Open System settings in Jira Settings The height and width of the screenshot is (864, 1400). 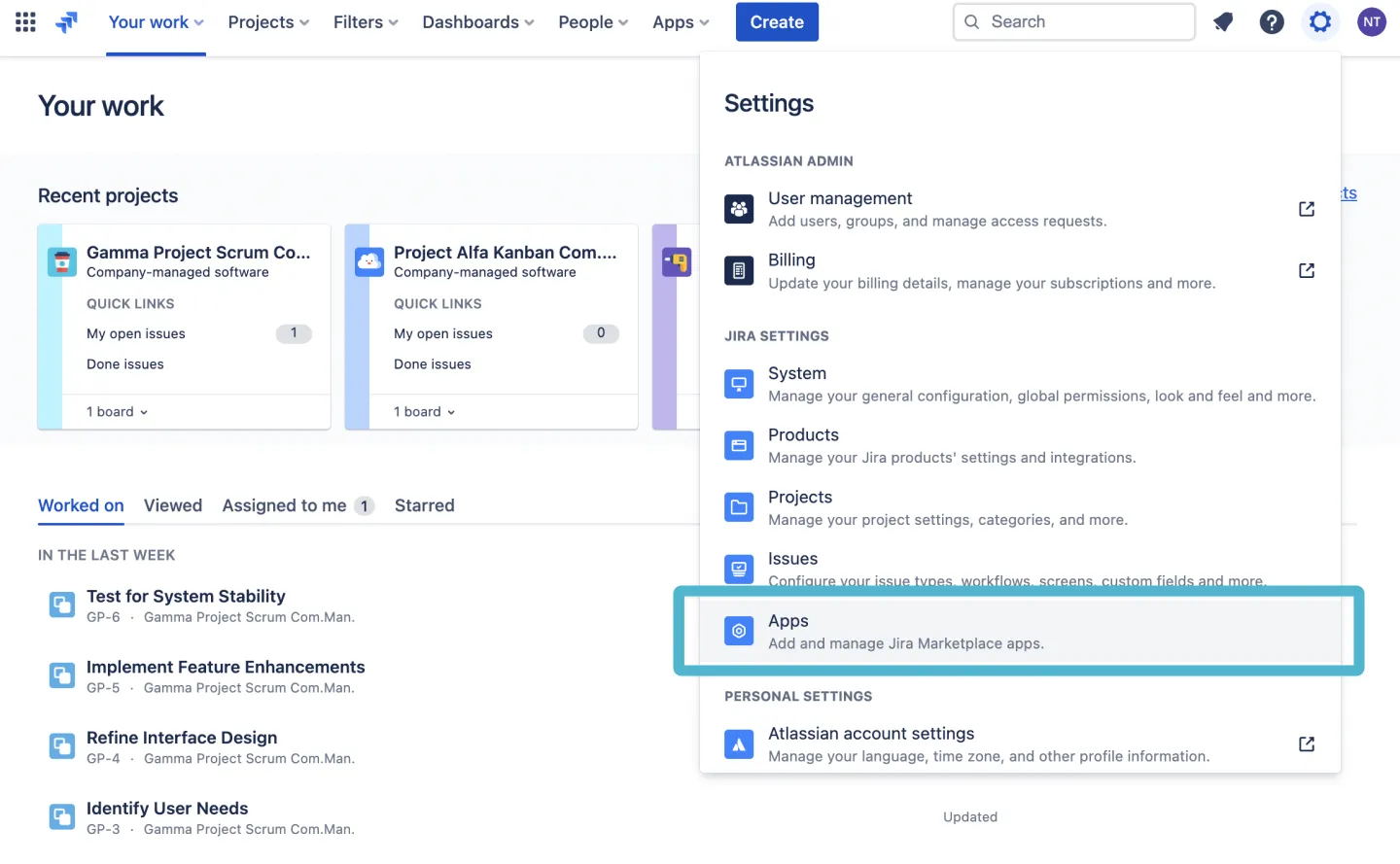click(797, 373)
